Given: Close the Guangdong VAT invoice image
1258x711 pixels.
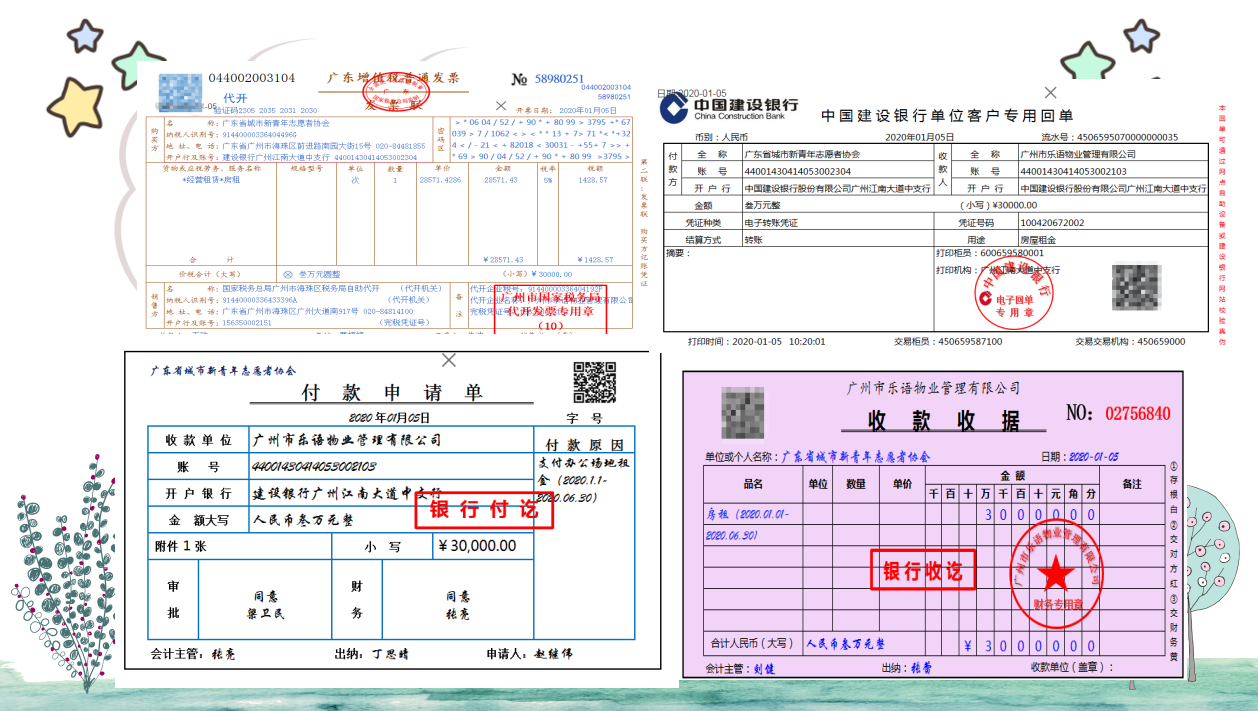Looking at the screenshot, I should (501, 104).
